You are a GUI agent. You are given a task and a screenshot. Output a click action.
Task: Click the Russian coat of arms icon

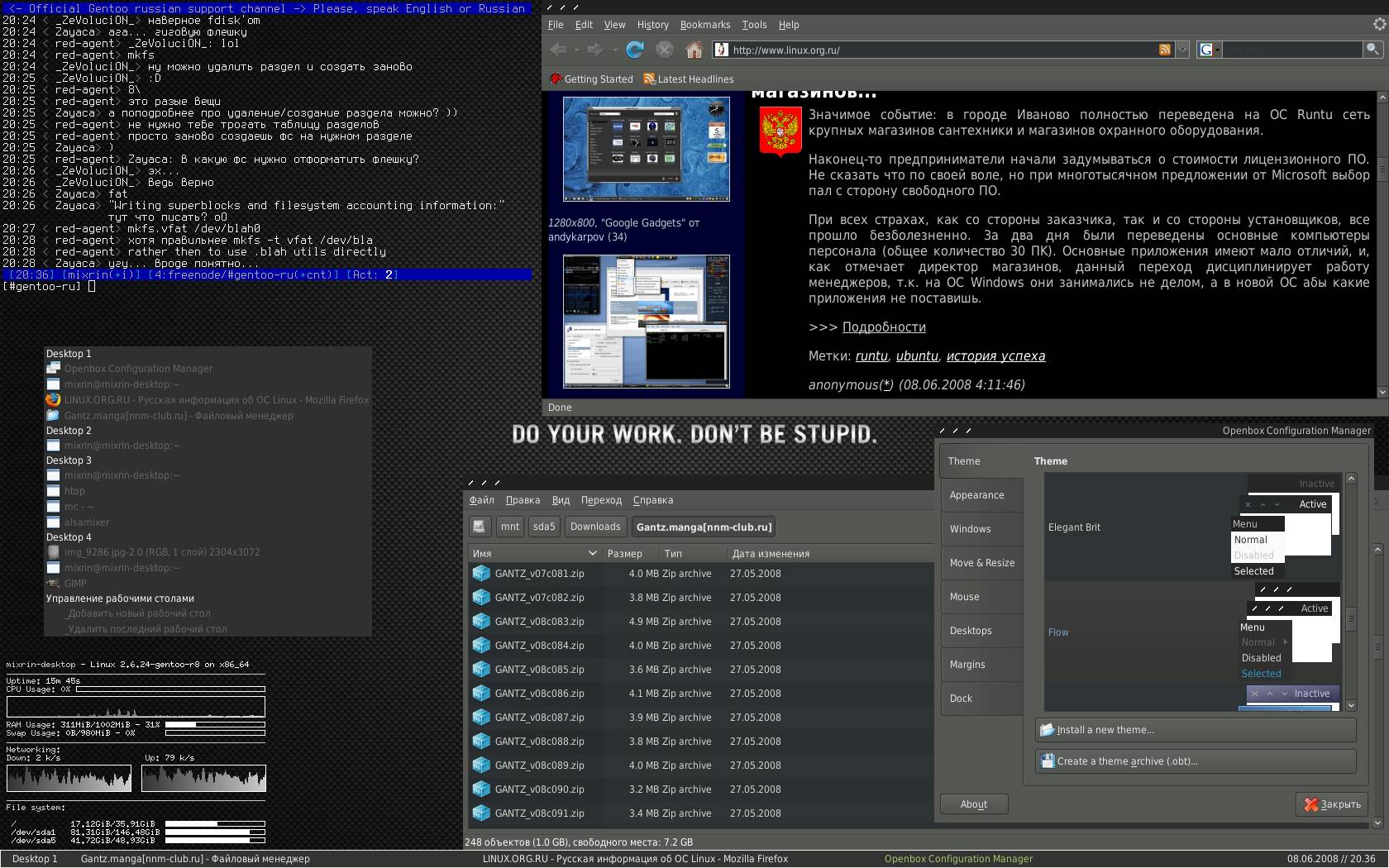coord(780,131)
